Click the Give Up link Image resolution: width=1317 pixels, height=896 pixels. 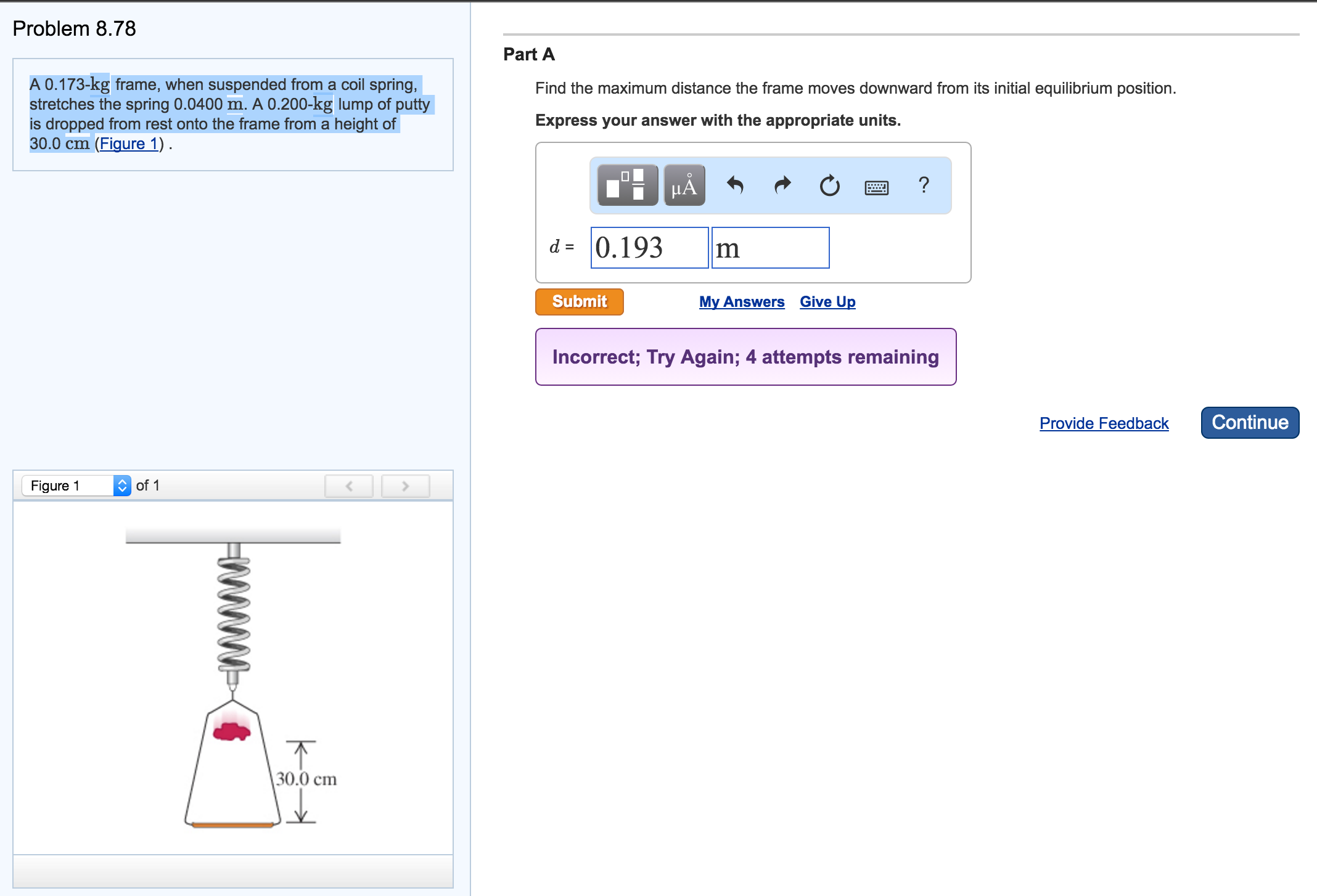point(827,302)
